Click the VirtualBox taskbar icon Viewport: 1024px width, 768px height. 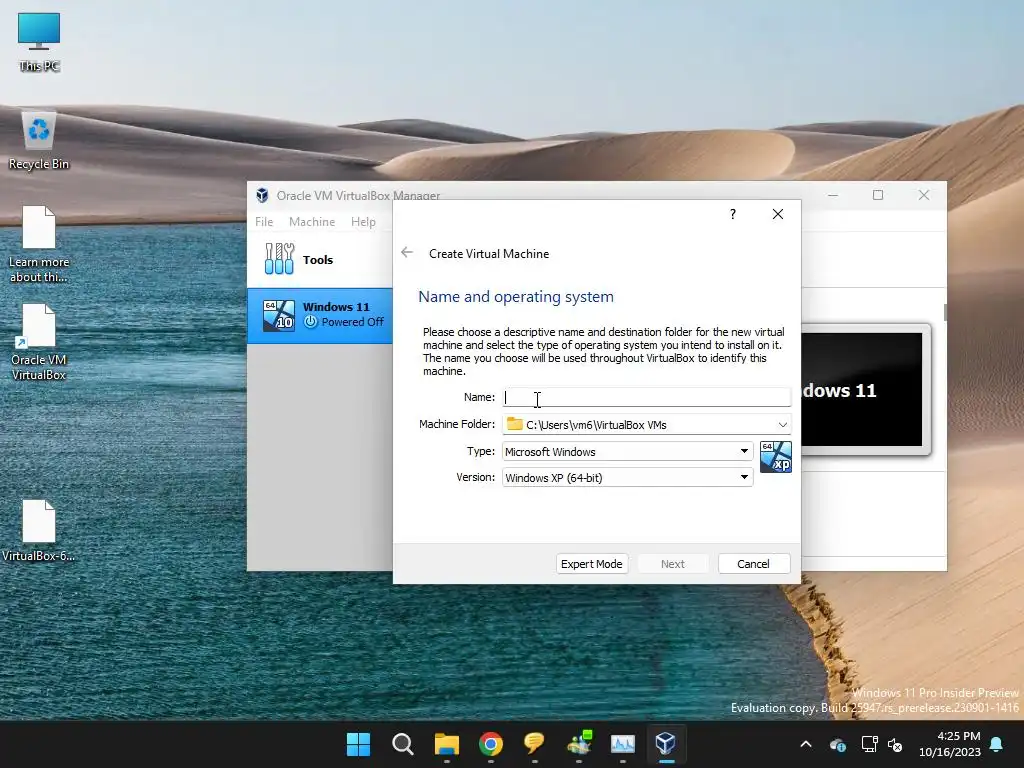click(x=665, y=743)
